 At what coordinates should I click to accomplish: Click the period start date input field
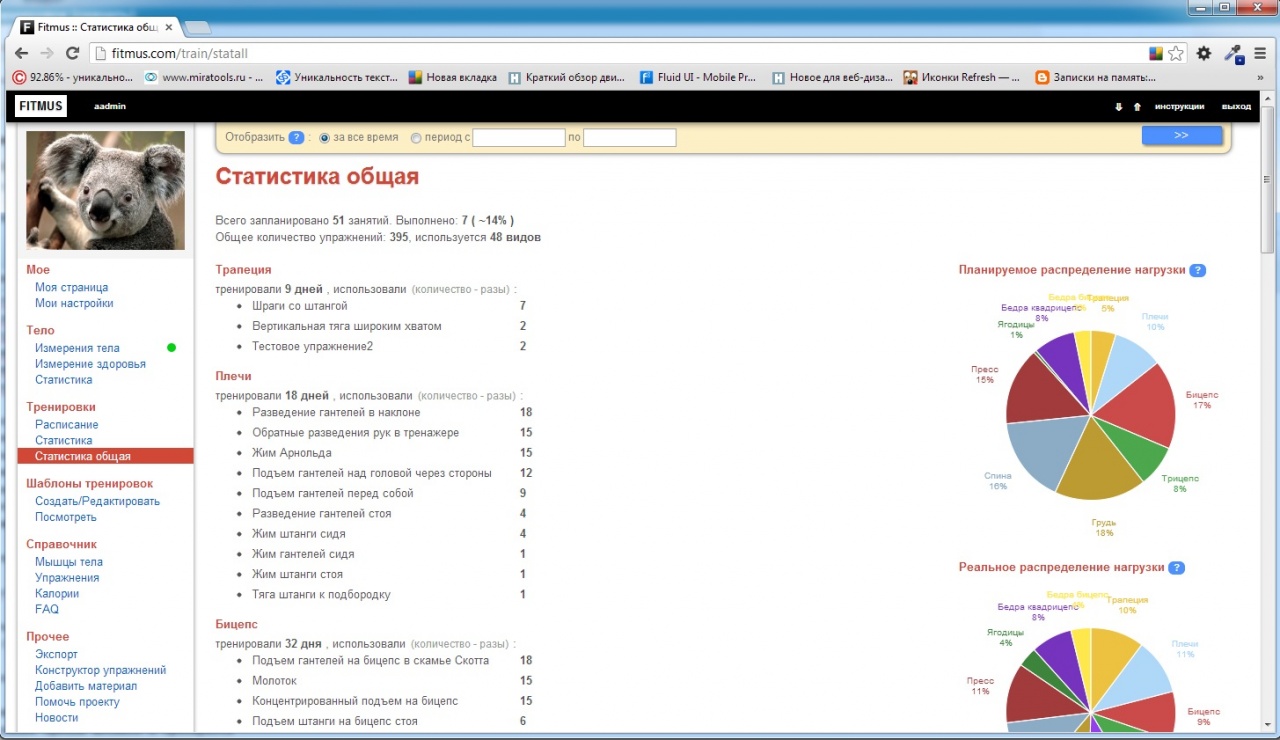[518, 138]
